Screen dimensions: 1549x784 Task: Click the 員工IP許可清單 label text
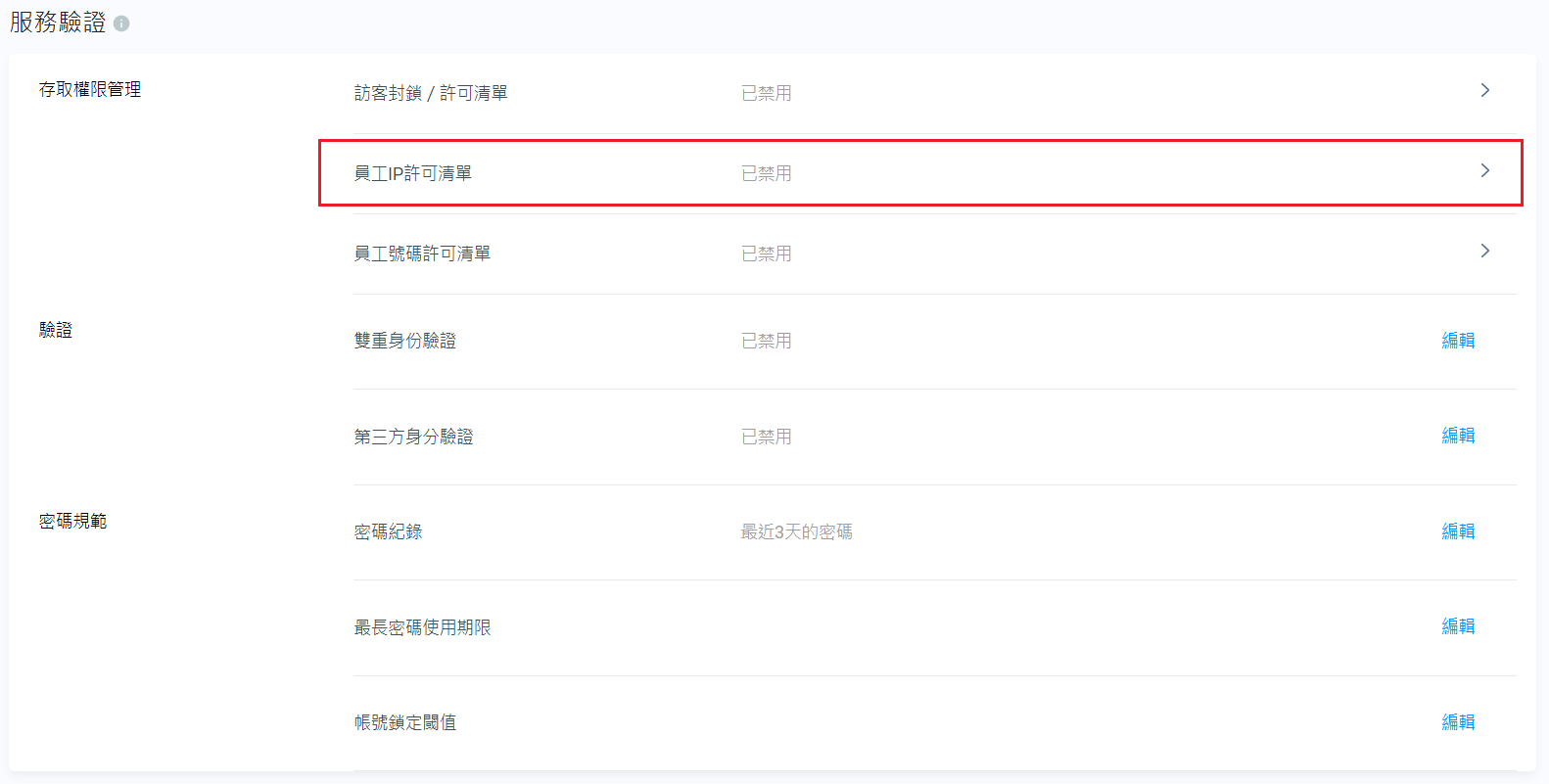(x=412, y=173)
